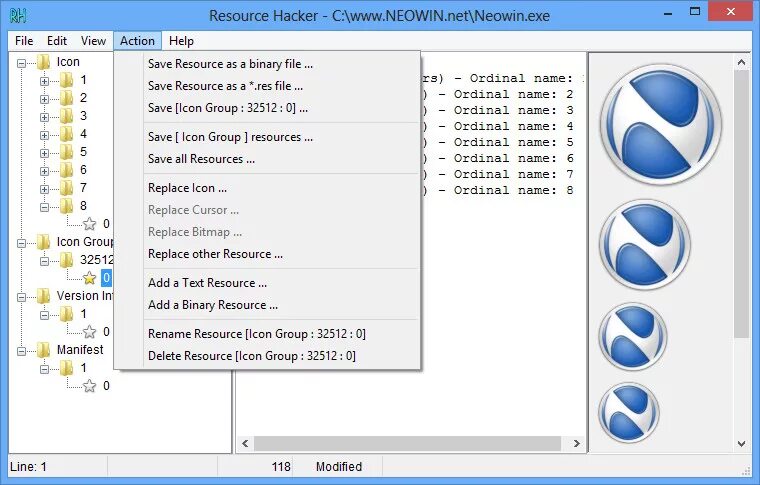Select folder icon for Icon resource 2
Viewport: 760px width, 485px height.
pos(67,98)
